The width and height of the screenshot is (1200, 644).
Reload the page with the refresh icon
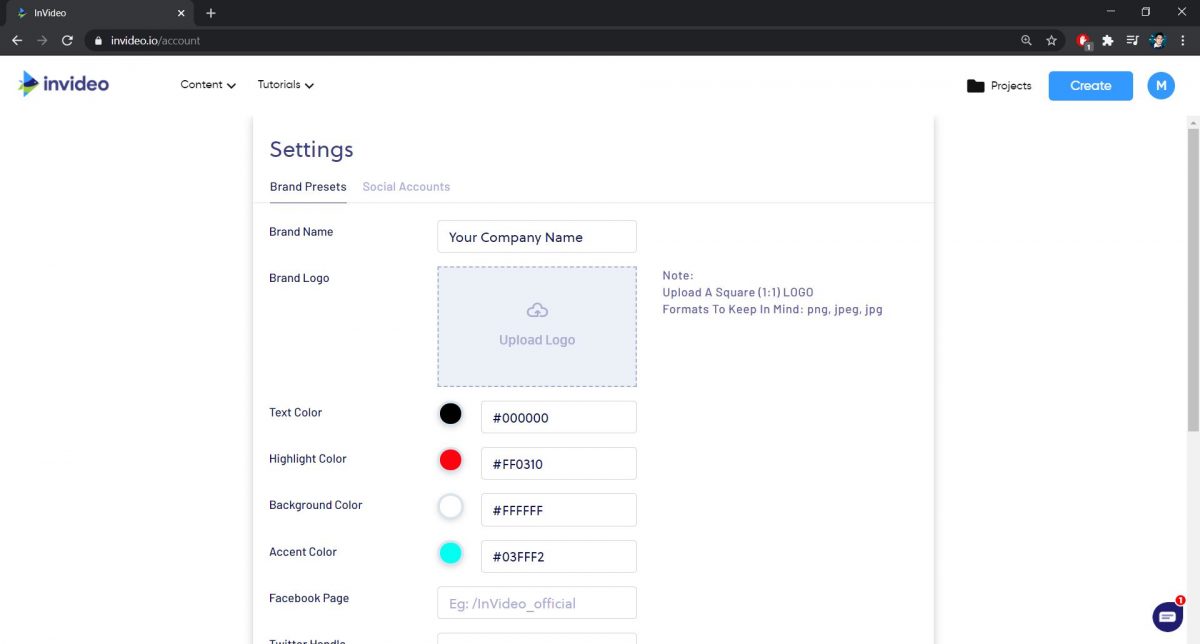67,41
